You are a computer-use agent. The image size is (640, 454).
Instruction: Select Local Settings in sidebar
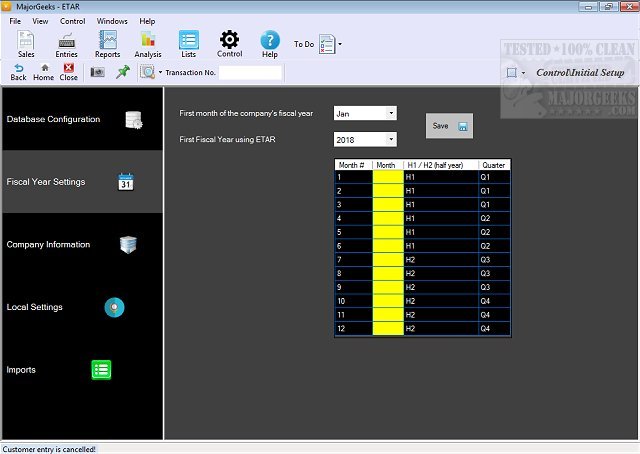[82, 307]
